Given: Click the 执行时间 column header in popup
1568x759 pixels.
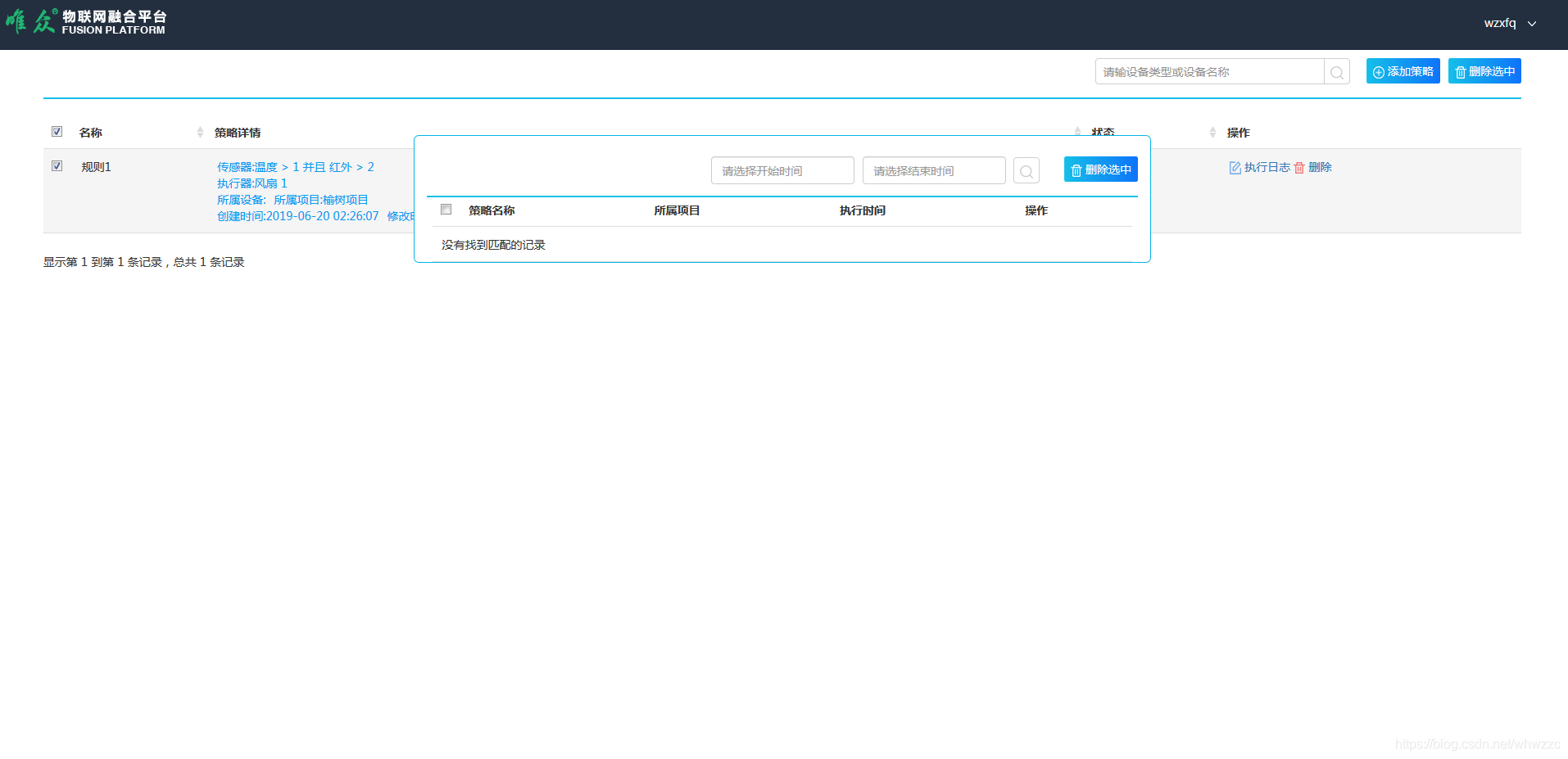Looking at the screenshot, I should (863, 210).
